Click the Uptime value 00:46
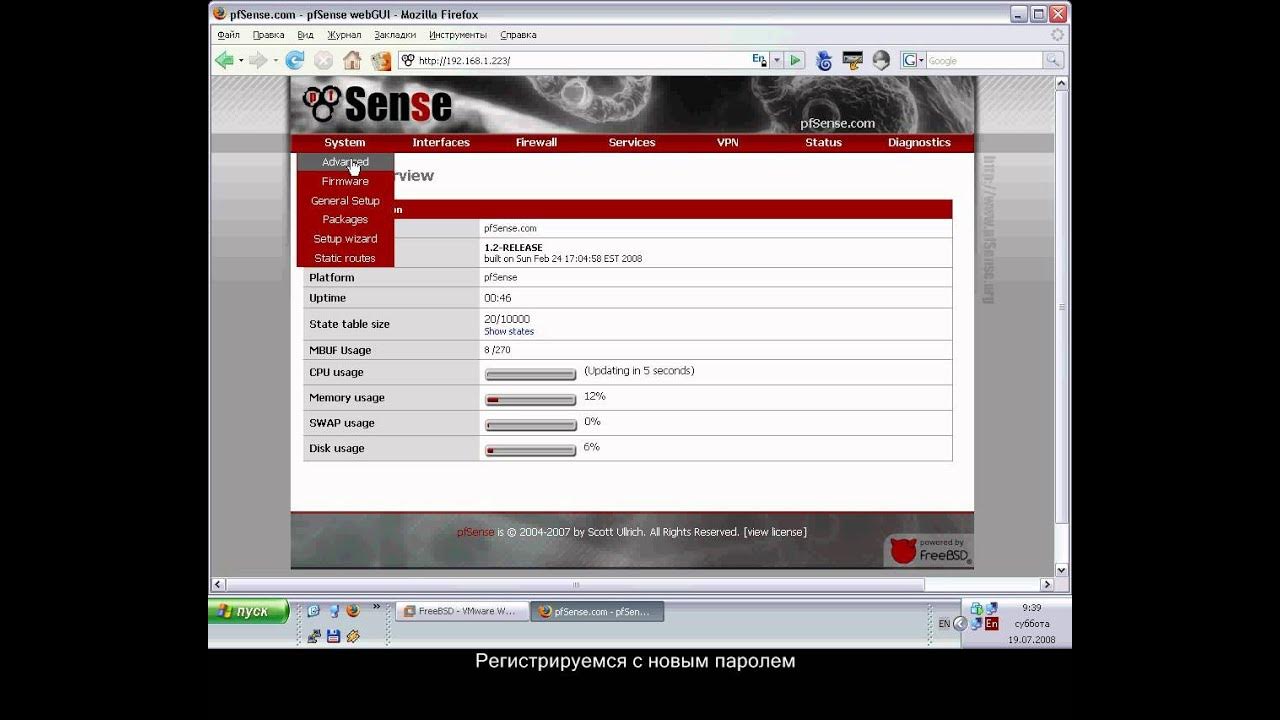 (x=498, y=298)
